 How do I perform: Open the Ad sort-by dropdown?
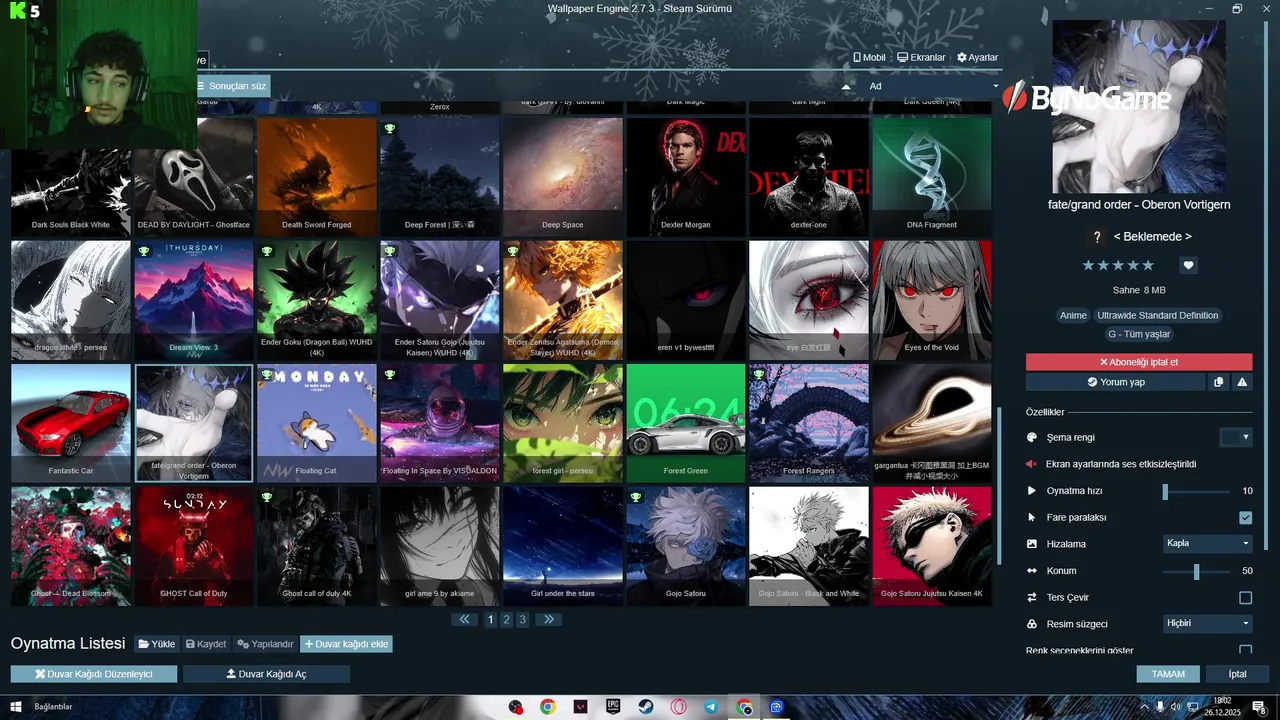pyautogui.click(x=932, y=87)
